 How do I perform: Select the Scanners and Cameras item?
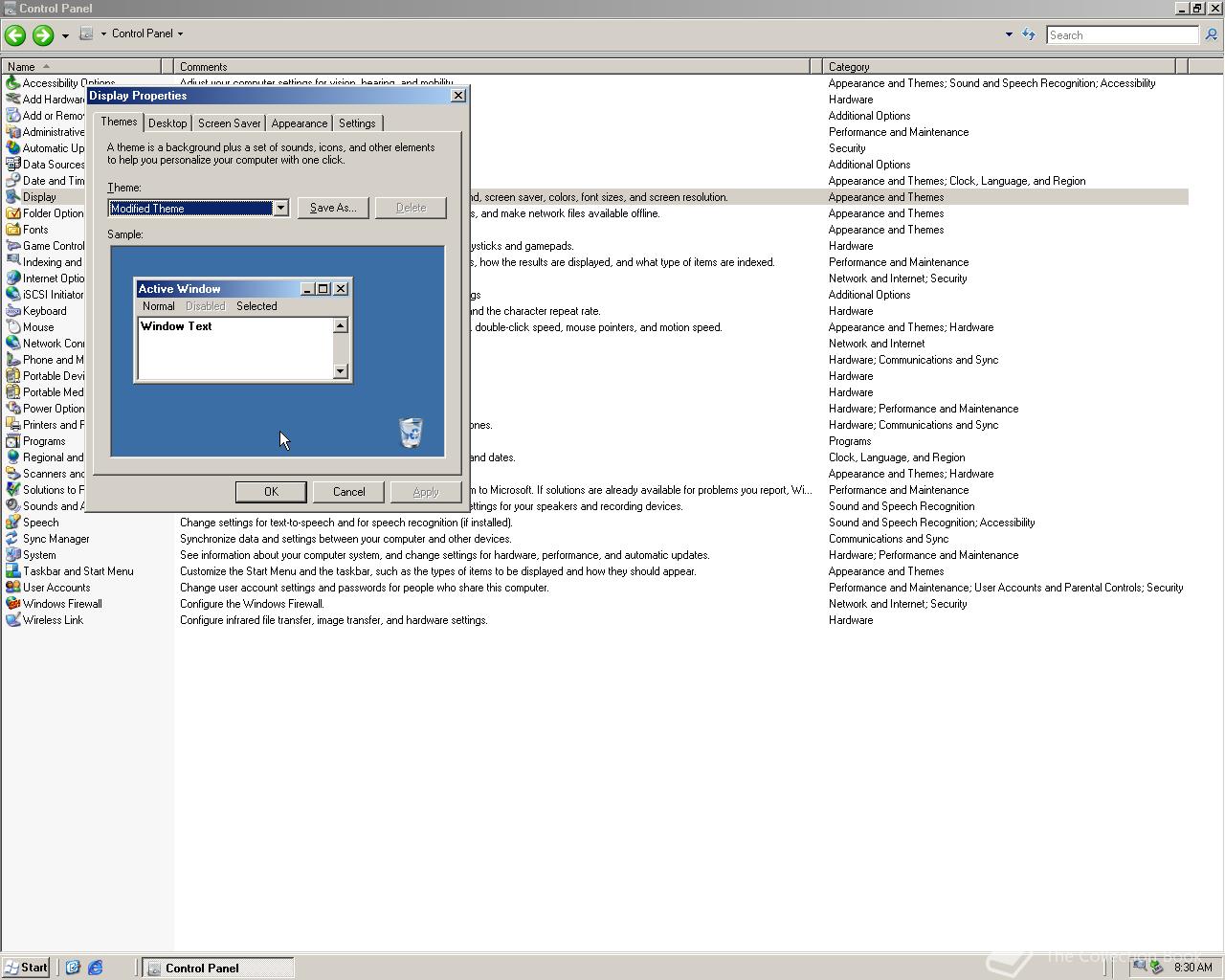[x=53, y=474]
